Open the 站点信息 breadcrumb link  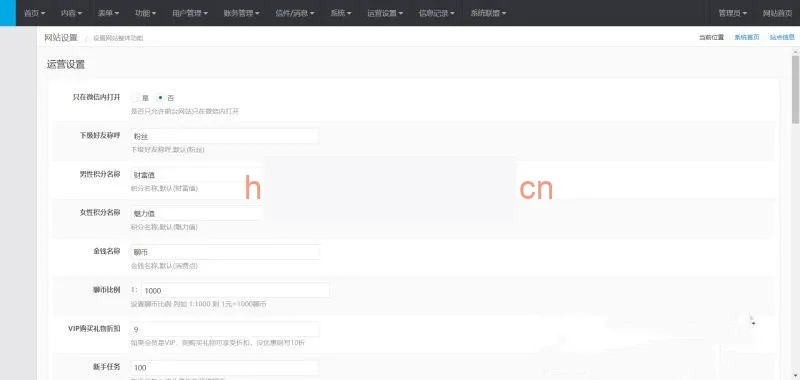coord(782,37)
